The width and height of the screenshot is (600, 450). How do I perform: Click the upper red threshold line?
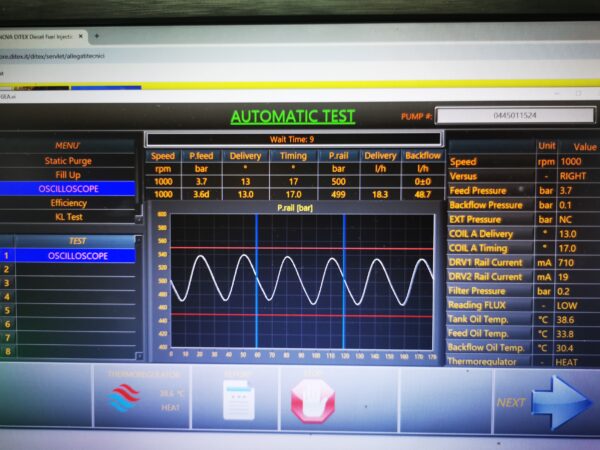click(300, 248)
